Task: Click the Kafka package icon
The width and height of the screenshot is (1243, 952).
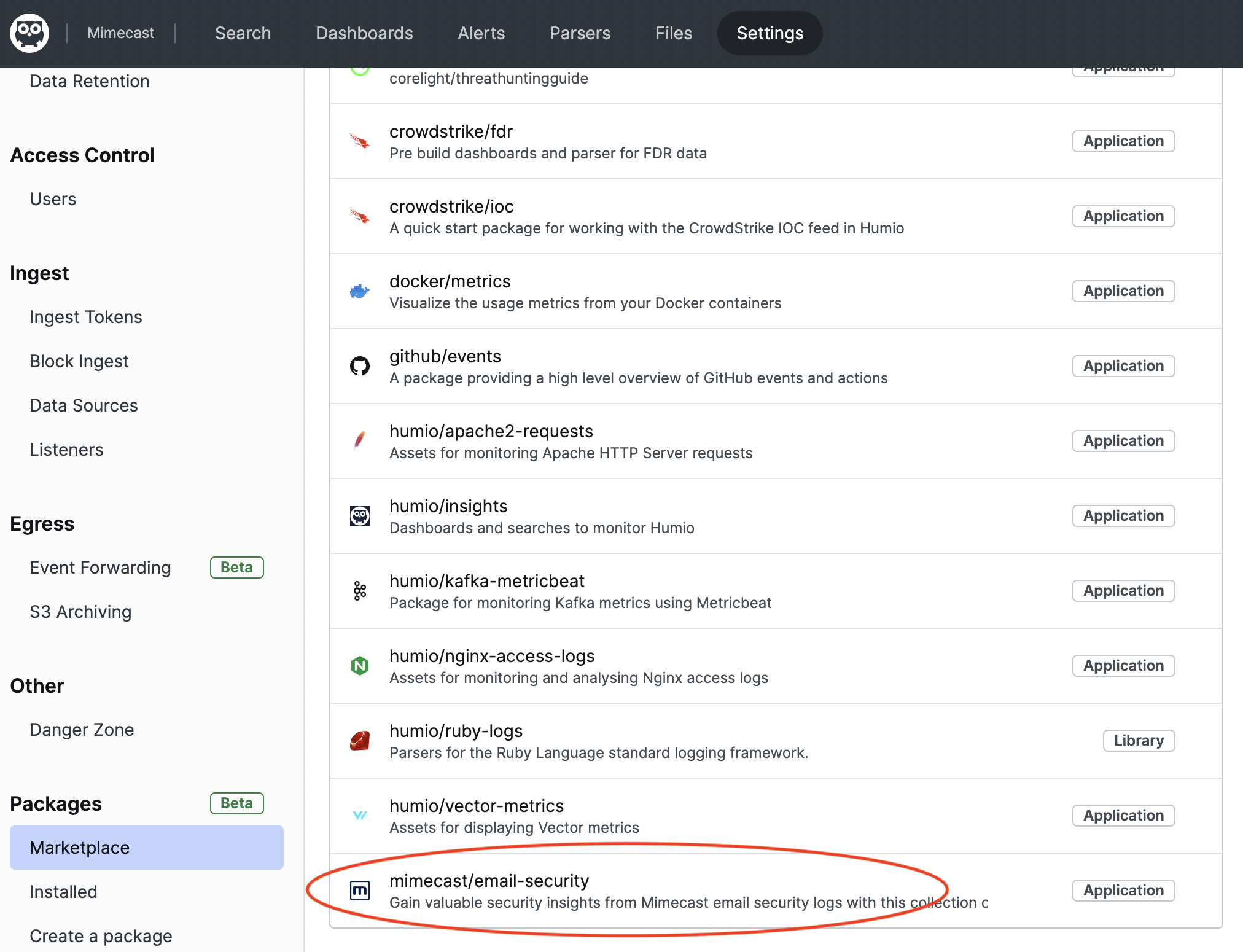Action: point(360,591)
